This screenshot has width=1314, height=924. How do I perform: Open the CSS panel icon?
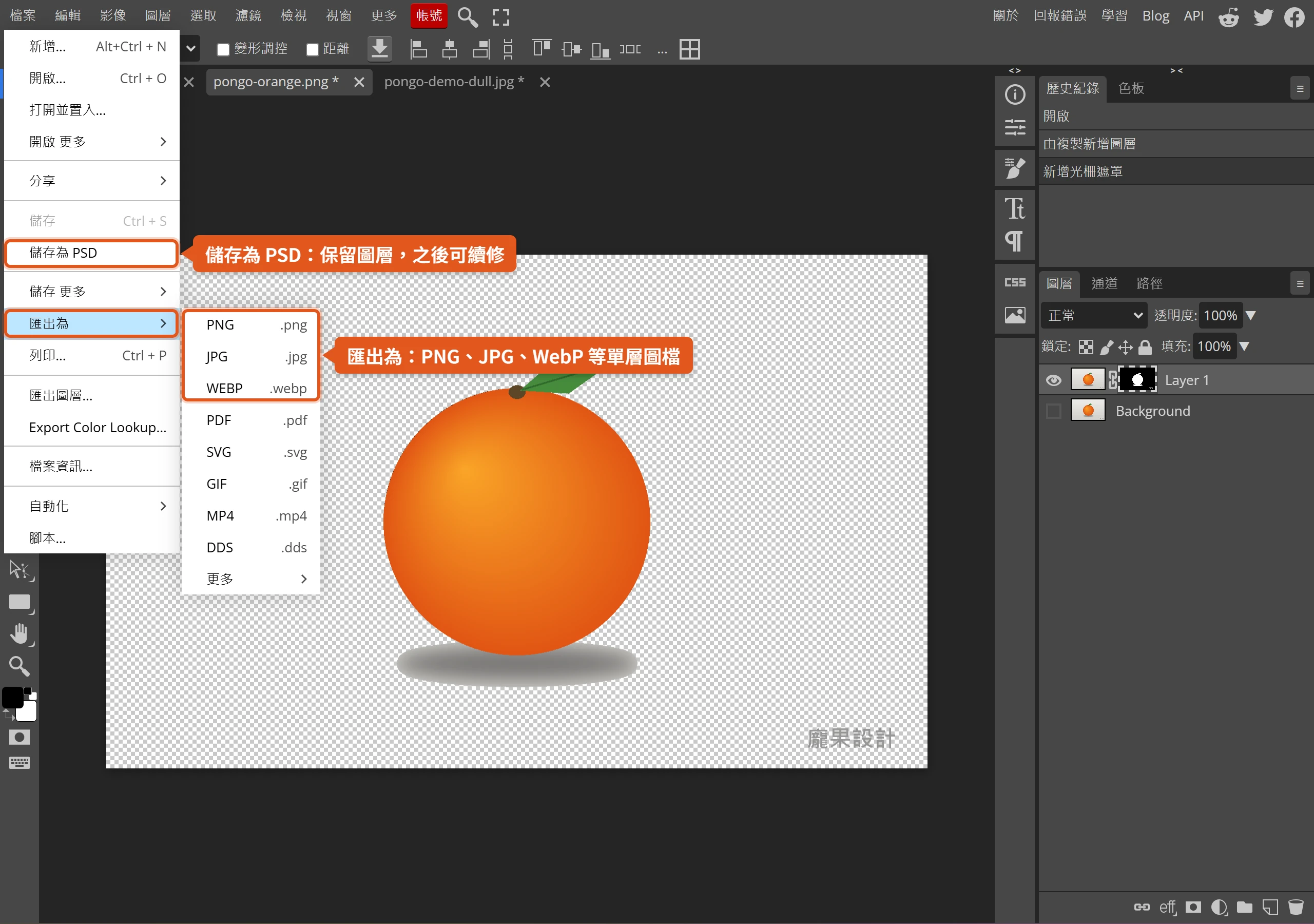[1015, 282]
